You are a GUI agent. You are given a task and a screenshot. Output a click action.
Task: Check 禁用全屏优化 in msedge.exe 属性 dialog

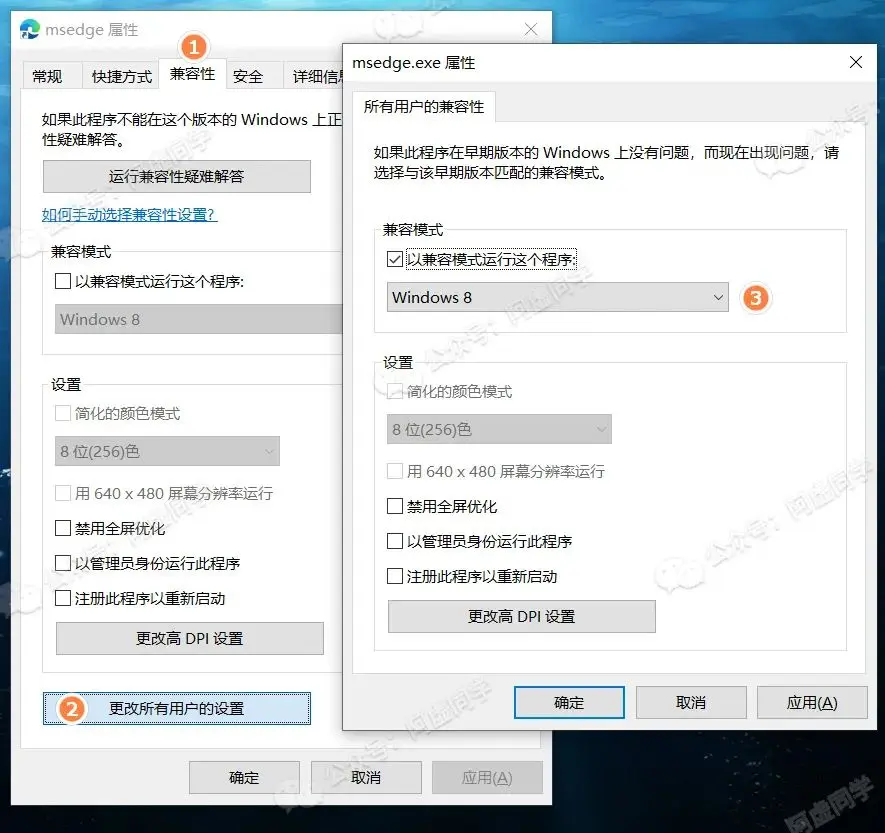coord(395,506)
